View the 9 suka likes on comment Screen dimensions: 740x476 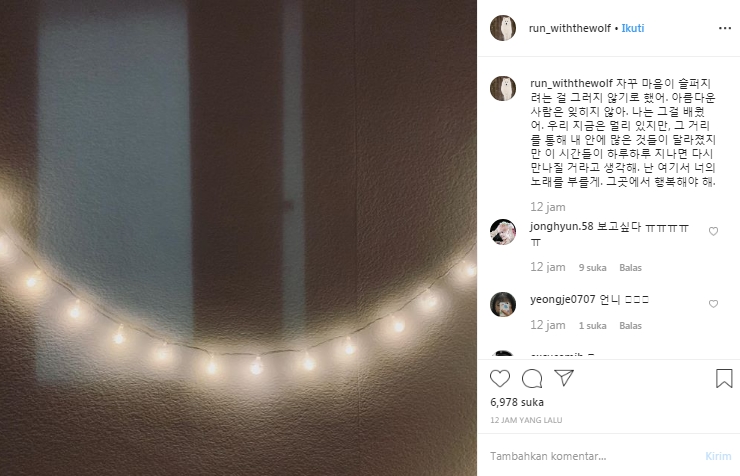tap(592, 267)
